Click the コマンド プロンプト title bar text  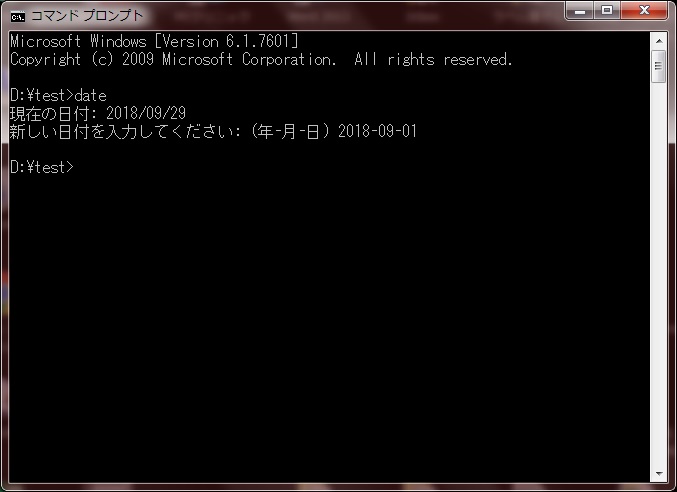pyautogui.click(x=87, y=16)
